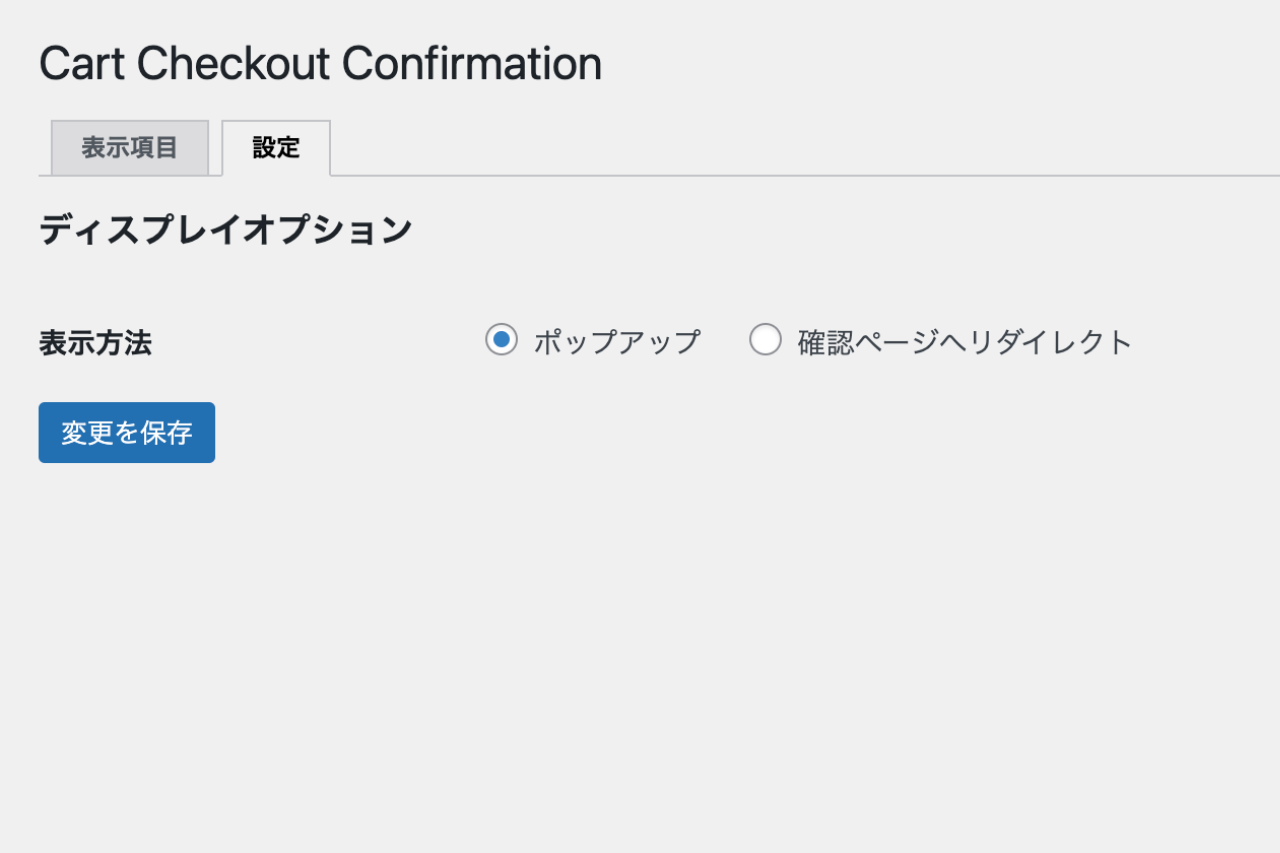The height and width of the screenshot is (853, 1280).
Task: Save changes with the blue 変更を保存 button
Action: click(127, 433)
